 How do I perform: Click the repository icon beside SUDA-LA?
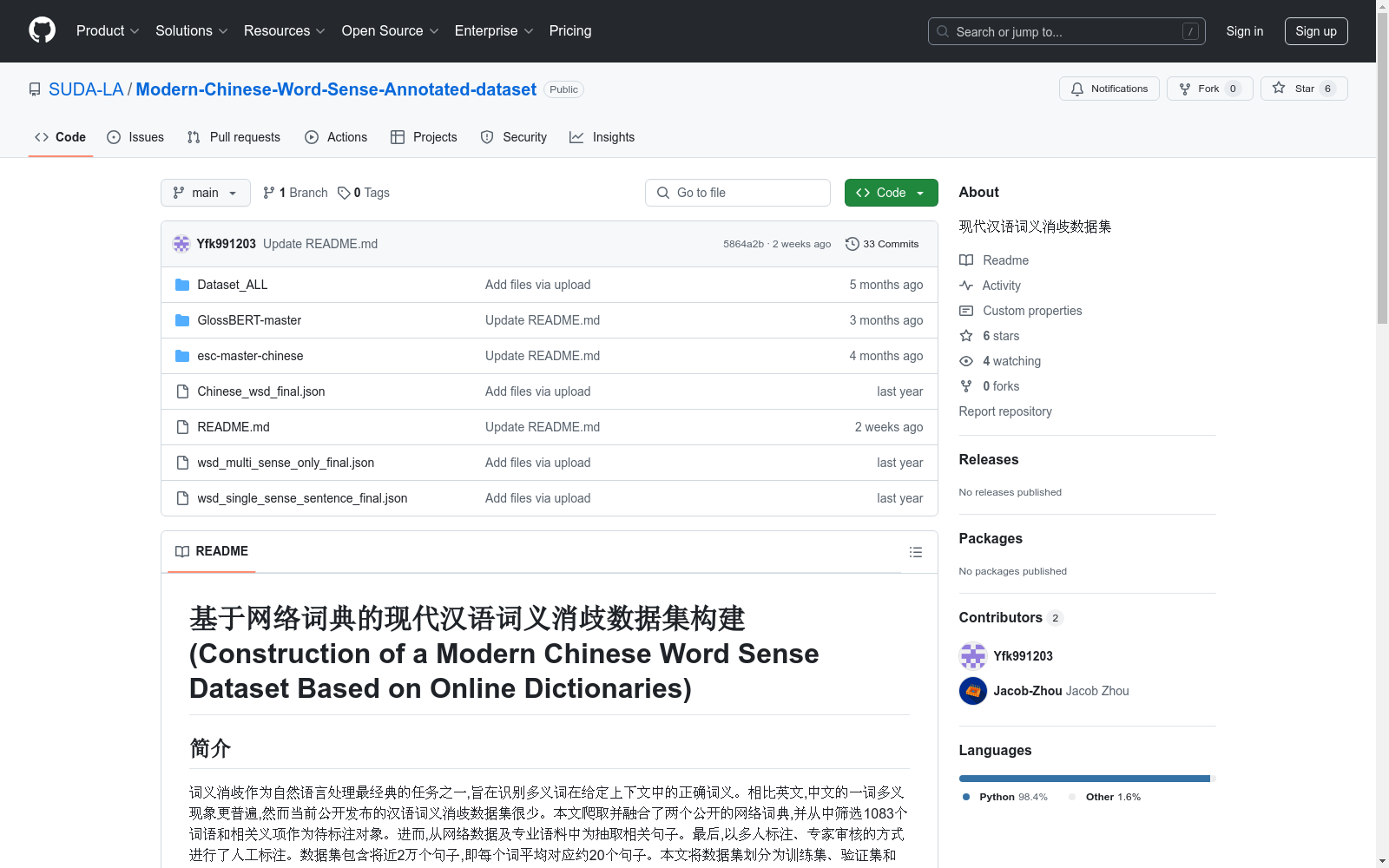pyautogui.click(x=35, y=89)
